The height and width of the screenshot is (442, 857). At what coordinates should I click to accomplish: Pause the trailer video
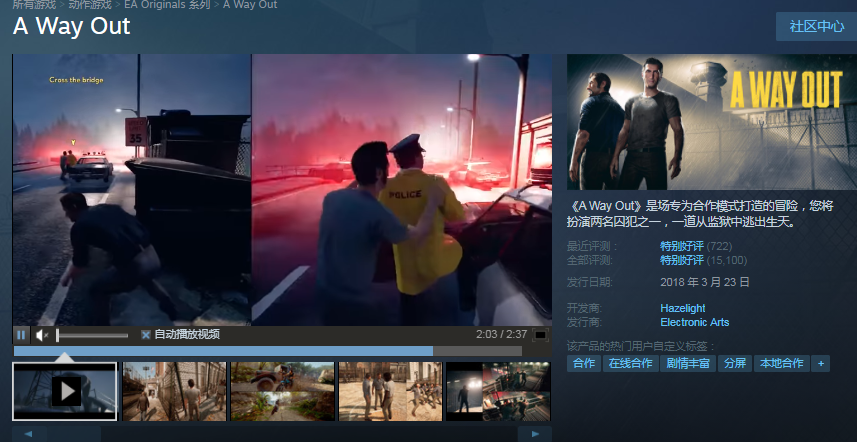[x=21, y=334]
